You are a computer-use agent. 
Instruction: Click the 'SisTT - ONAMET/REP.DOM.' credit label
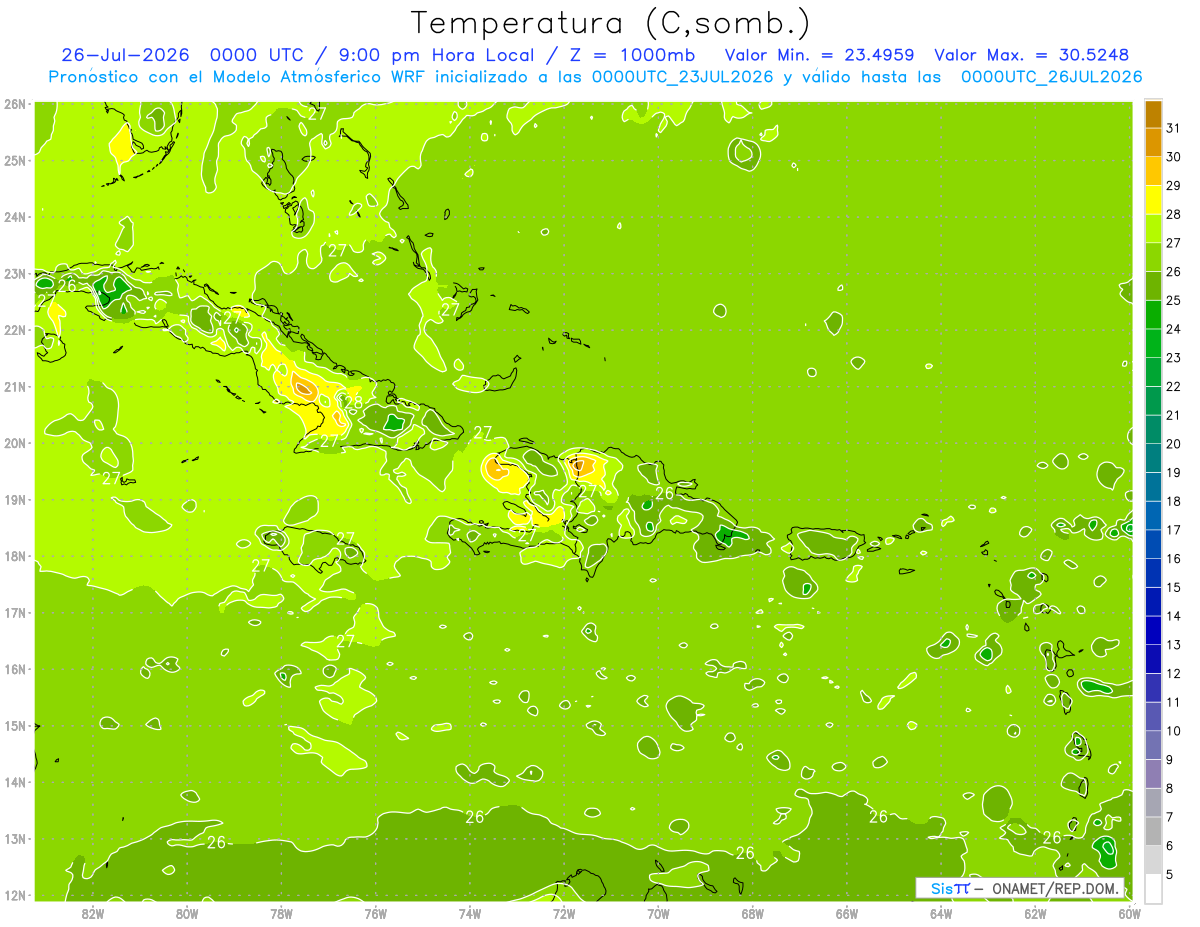(x=1019, y=888)
